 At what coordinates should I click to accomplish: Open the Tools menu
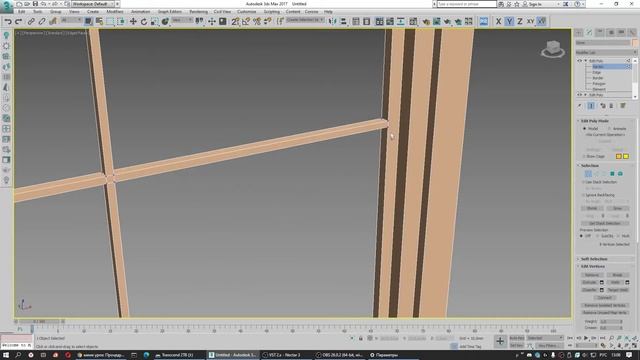point(38,11)
